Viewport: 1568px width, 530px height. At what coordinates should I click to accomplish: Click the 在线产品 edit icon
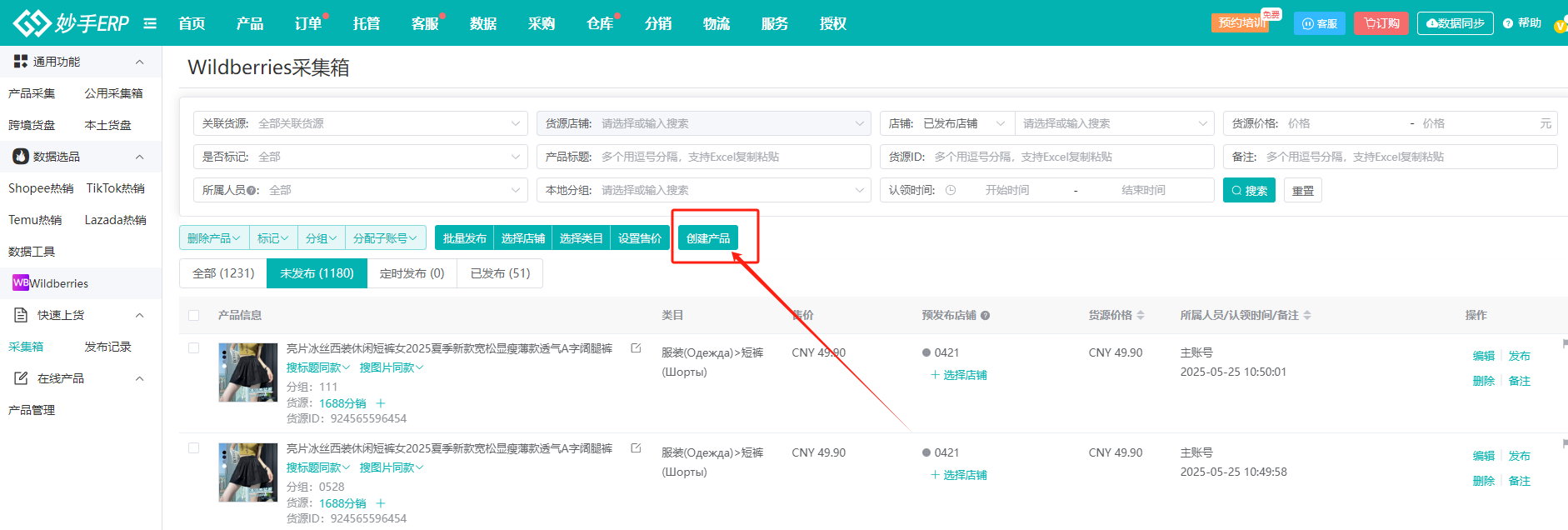[x=22, y=378]
